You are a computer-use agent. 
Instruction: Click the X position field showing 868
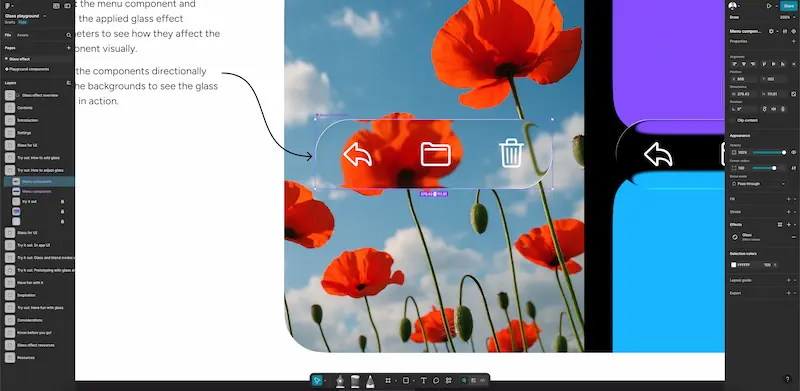click(744, 79)
